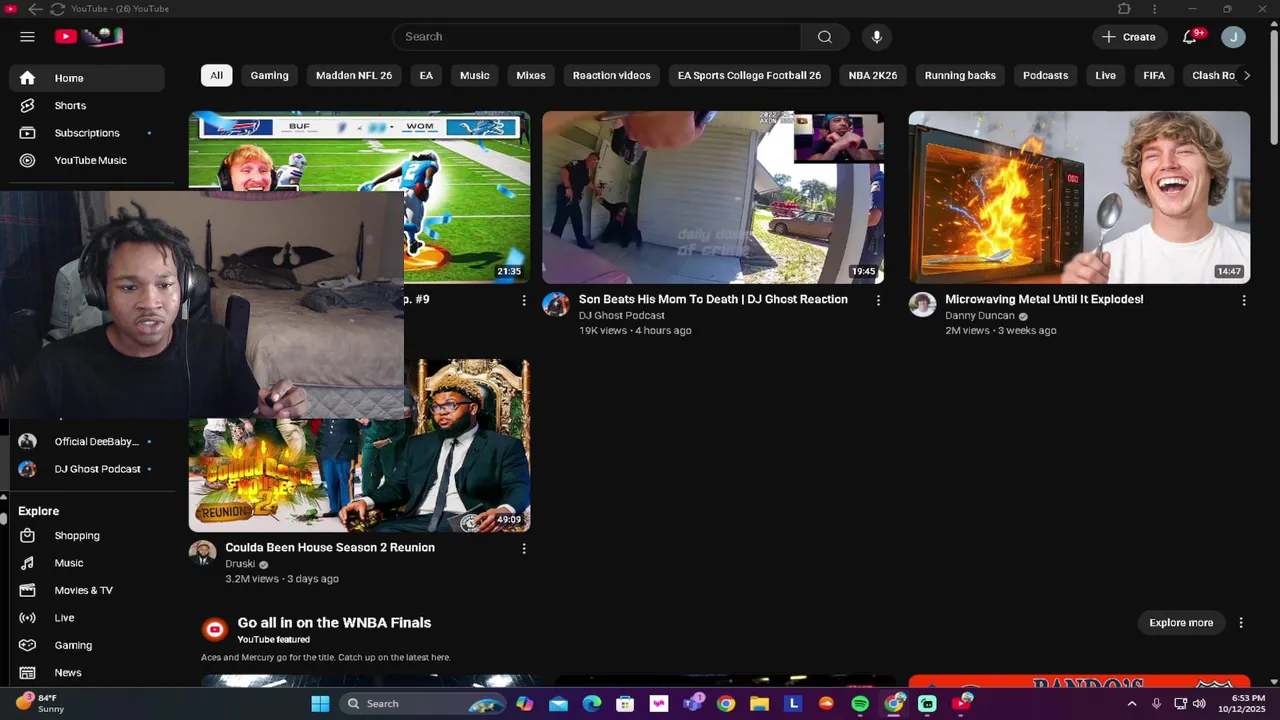Open Movies & TV under Explore
1280x720 pixels.
87,590
